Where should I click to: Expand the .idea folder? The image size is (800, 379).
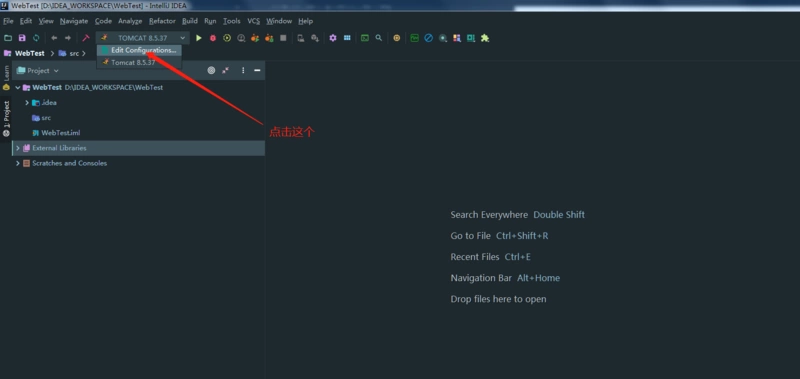(x=27, y=103)
